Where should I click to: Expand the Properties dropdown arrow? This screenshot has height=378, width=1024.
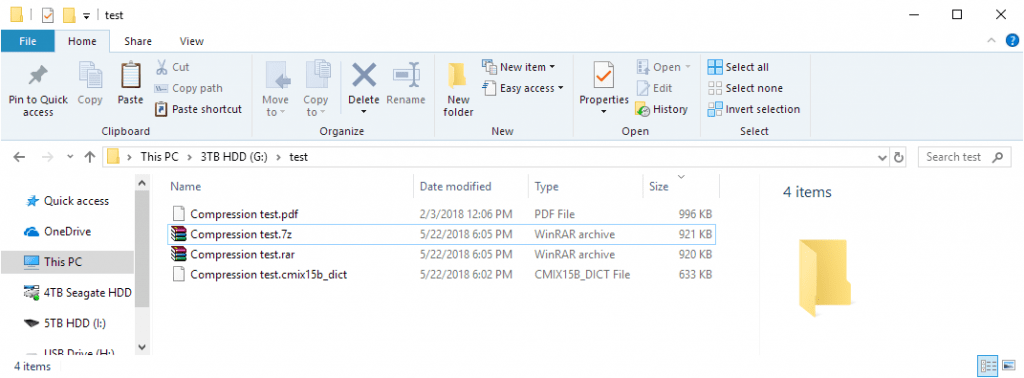(x=603, y=112)
